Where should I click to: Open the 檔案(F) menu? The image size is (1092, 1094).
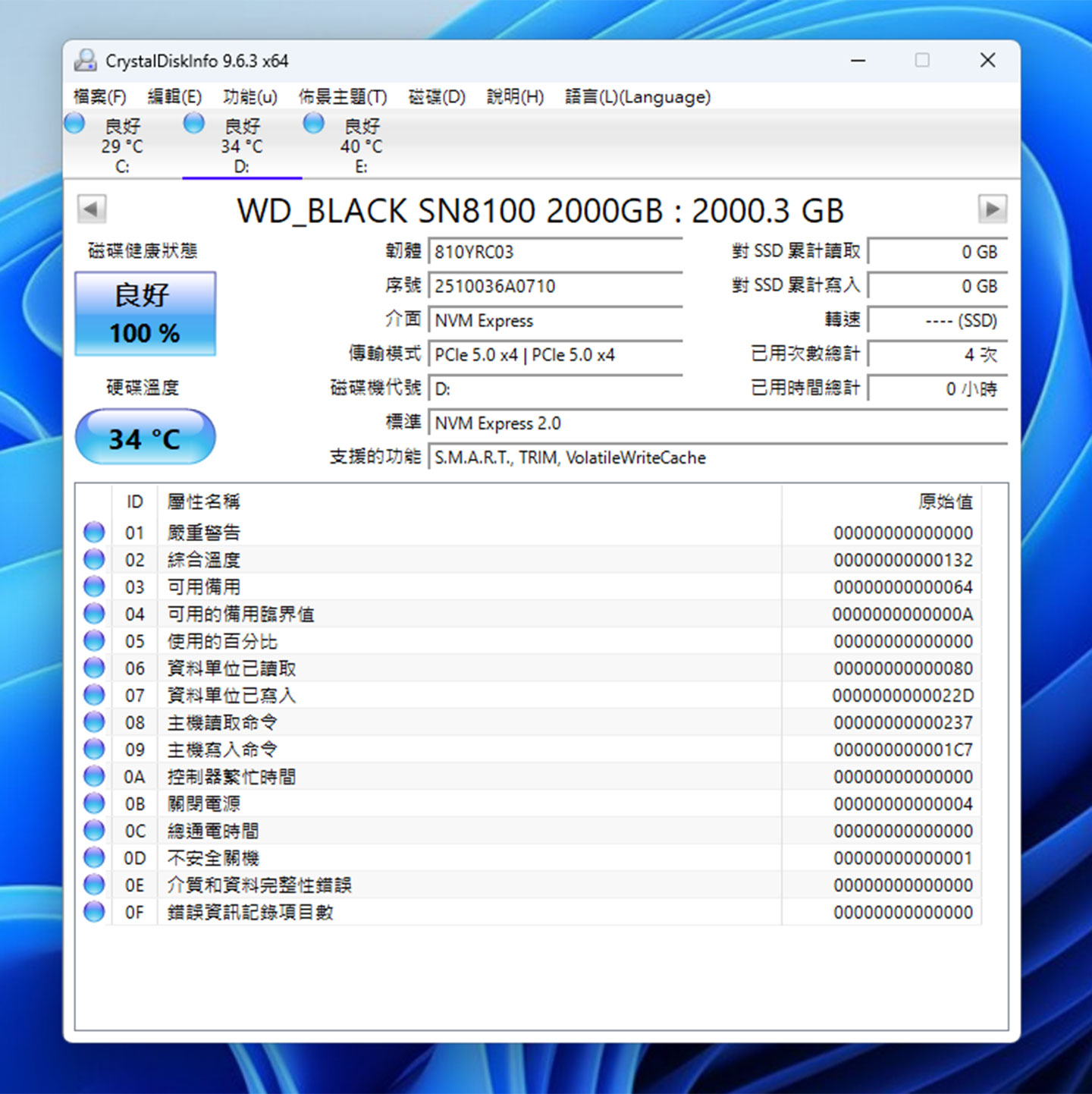pyautogui.click(x=99, y=96)
